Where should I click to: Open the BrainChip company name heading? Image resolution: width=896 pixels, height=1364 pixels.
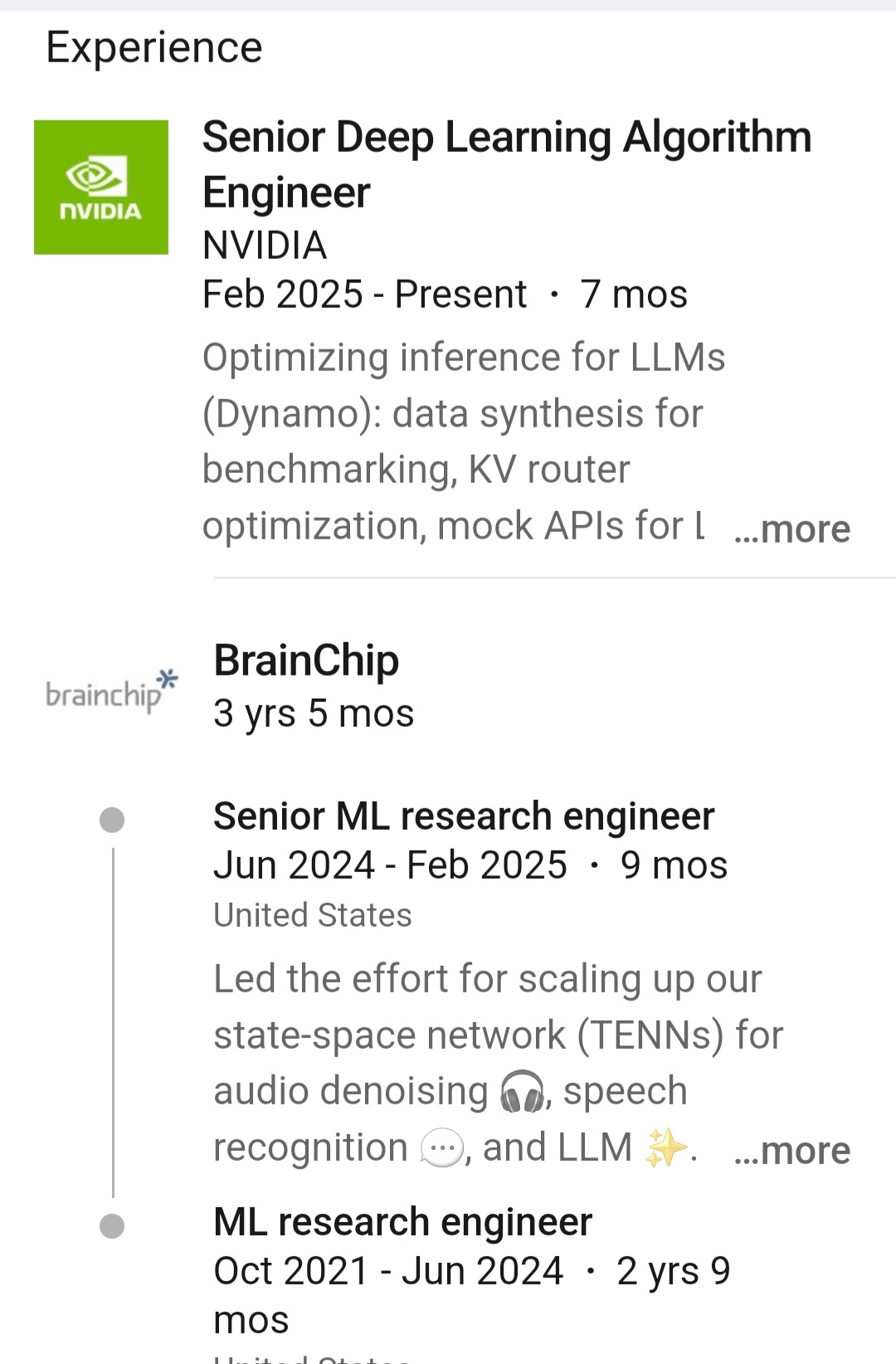pyautogui.click(x=306, y=660)
